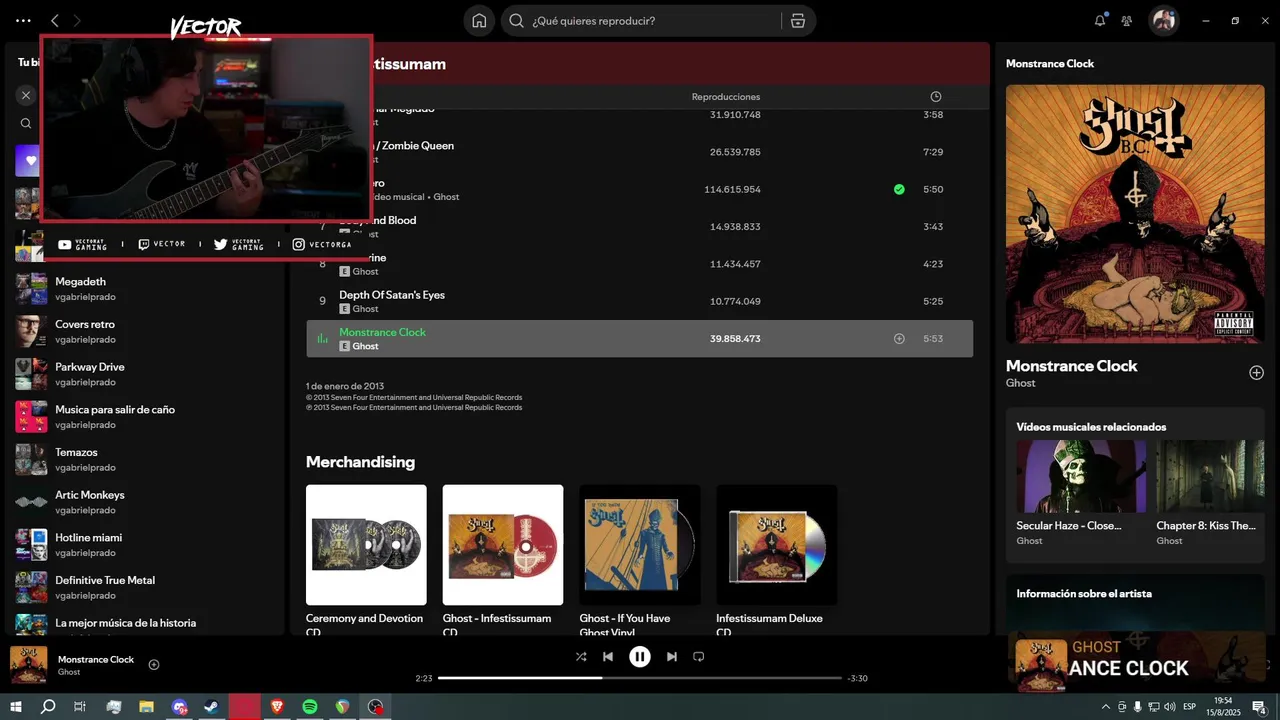
Task: Open Monstrance Clock title in player bar
Action: point(96,659)
